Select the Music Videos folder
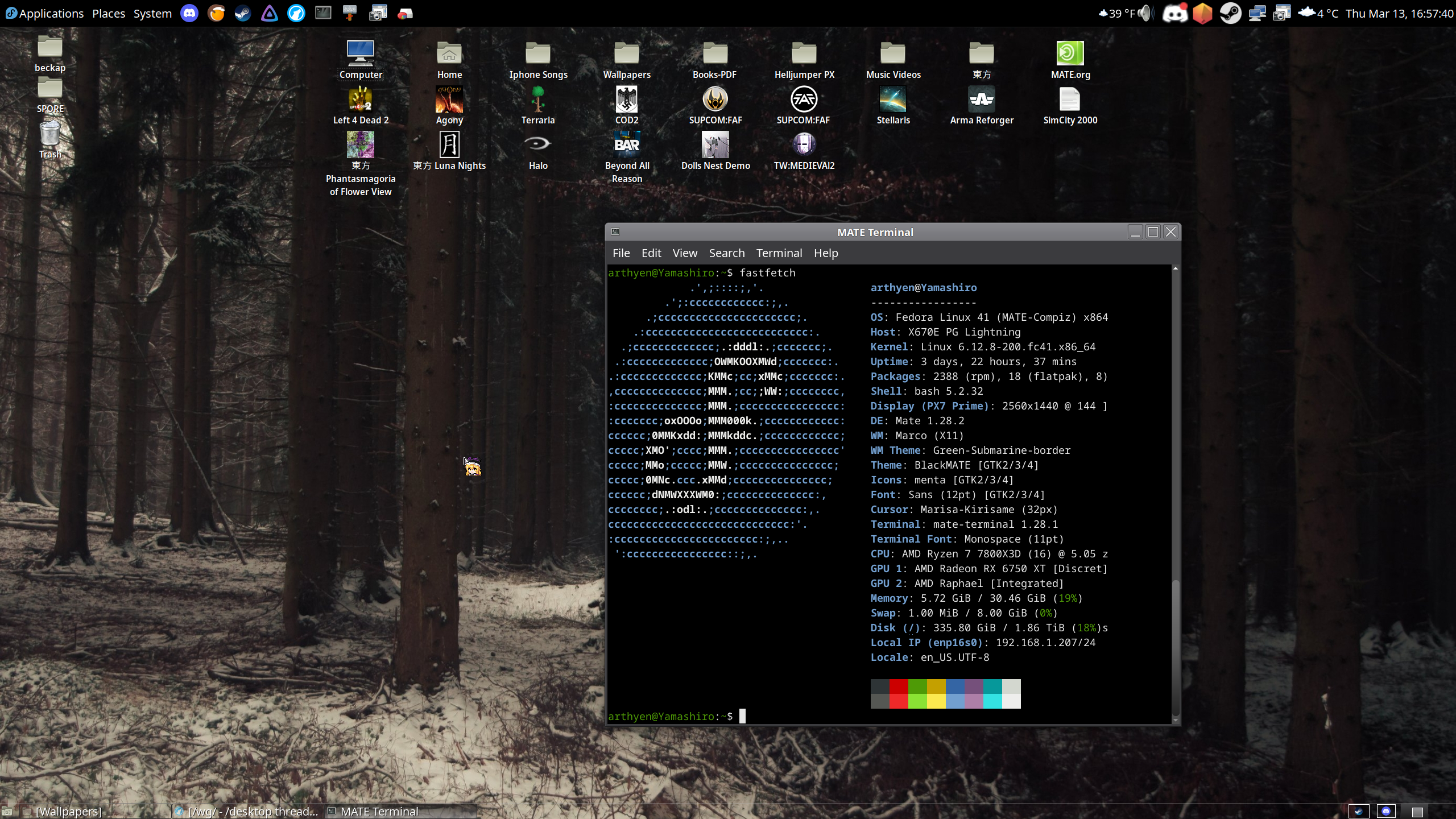 pyautogui.click(x=893, y=60)
